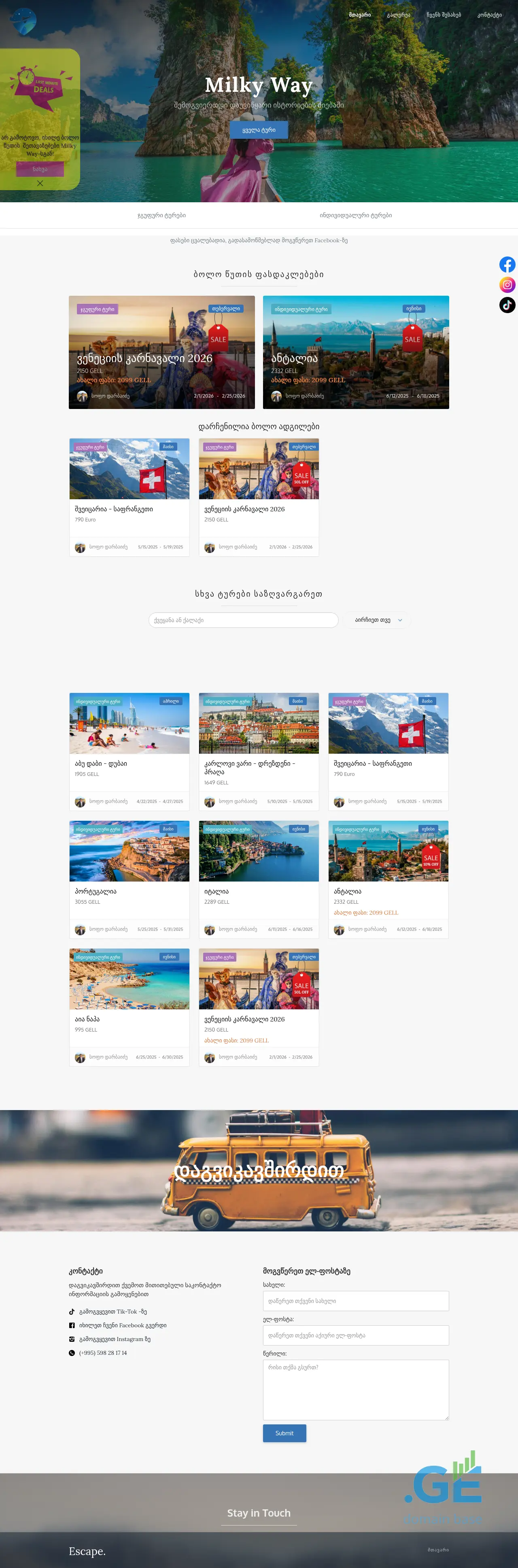Image resolution: width=518 pixels, height=1568 pixels.
Task: Click the message textarea in contact form
Action: pyautogui.click(x=355, y=1390)
